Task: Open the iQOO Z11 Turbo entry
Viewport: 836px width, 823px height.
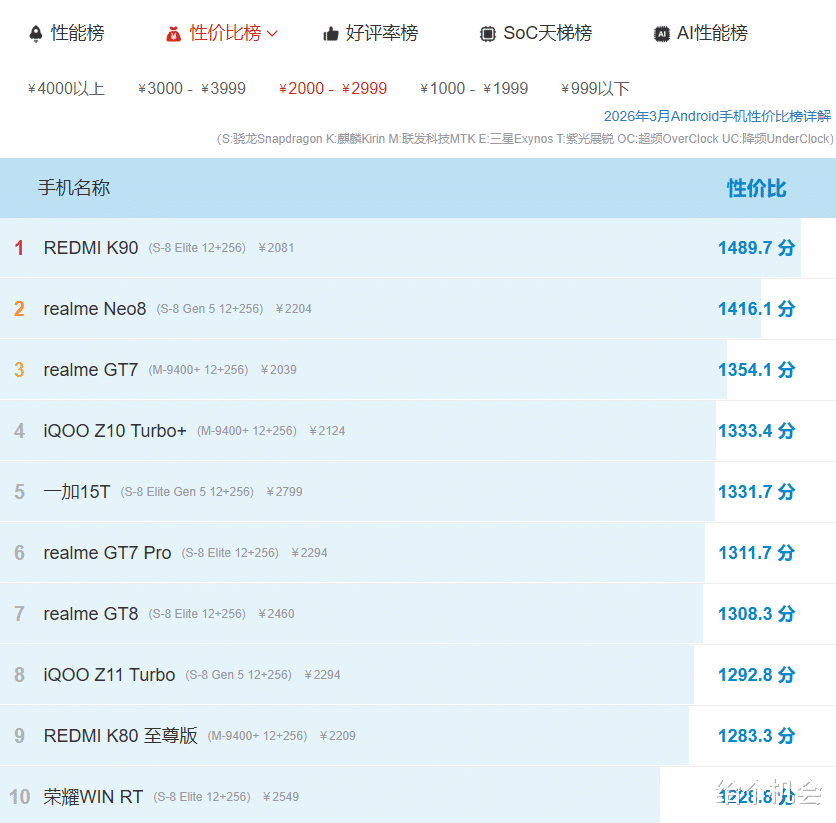Action: [x=109, y=675]
